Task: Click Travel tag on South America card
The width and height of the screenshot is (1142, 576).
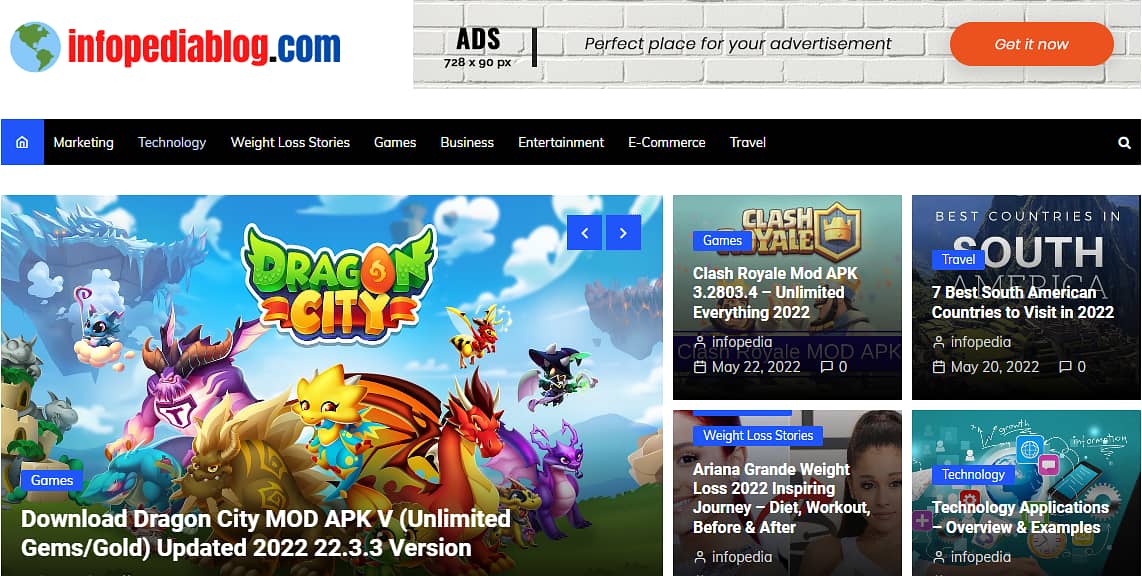Action: point(958,259)
